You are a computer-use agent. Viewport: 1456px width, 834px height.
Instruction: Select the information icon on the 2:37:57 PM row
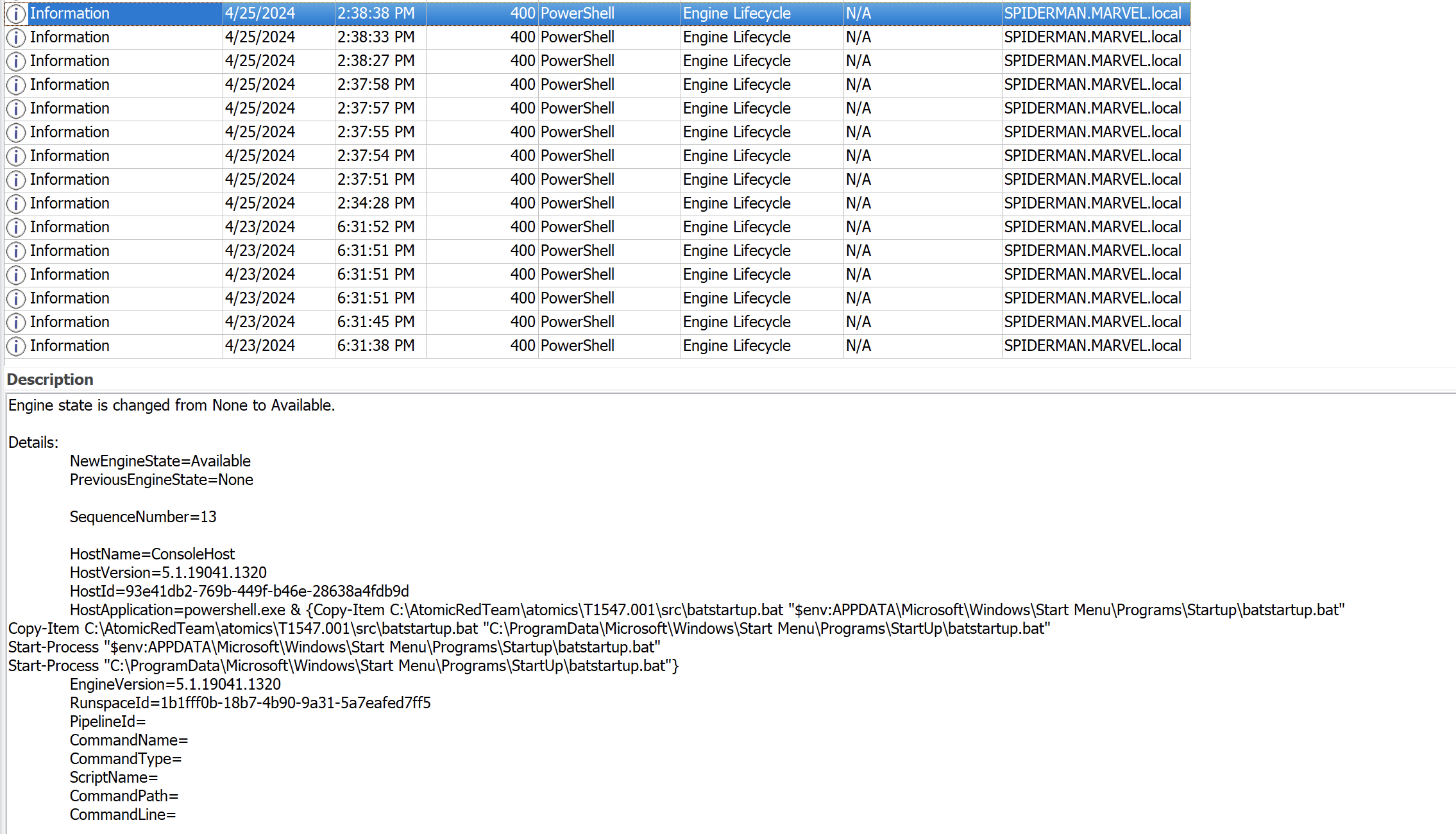point(16,108)
